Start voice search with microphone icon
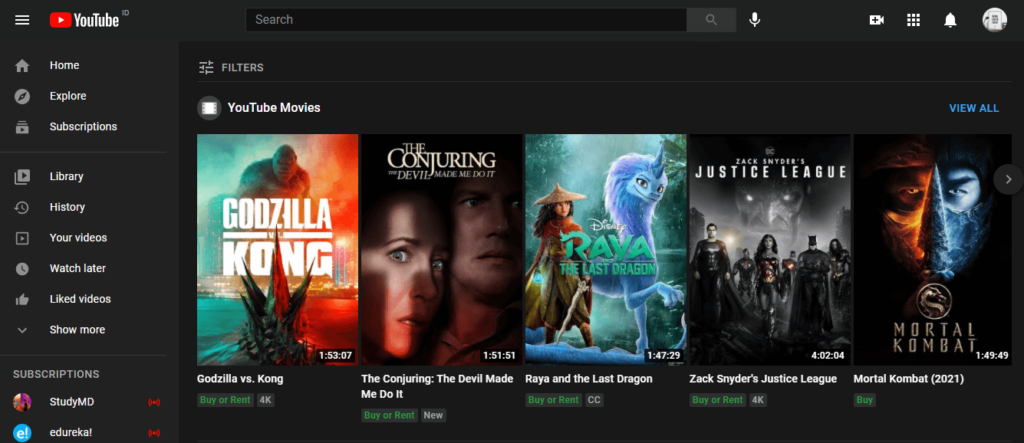1024x443 pixels. coord(755,20)
